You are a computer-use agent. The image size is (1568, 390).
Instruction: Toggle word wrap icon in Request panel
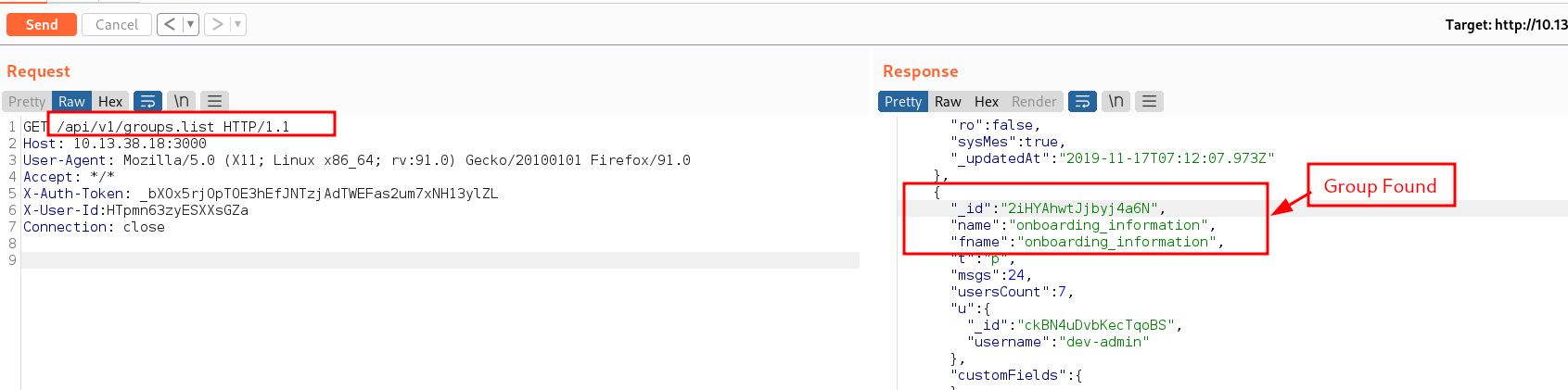pos(148,101)
